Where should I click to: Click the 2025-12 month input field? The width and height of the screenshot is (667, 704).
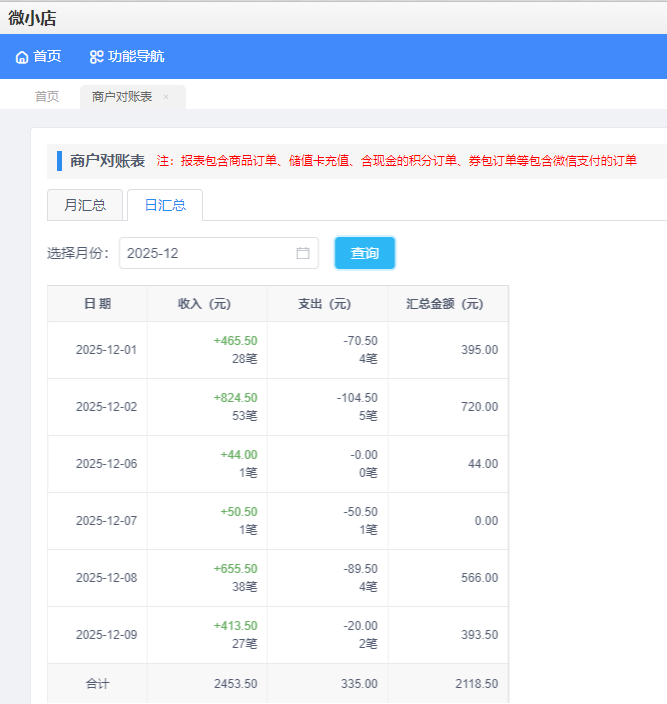click(210, 253)
